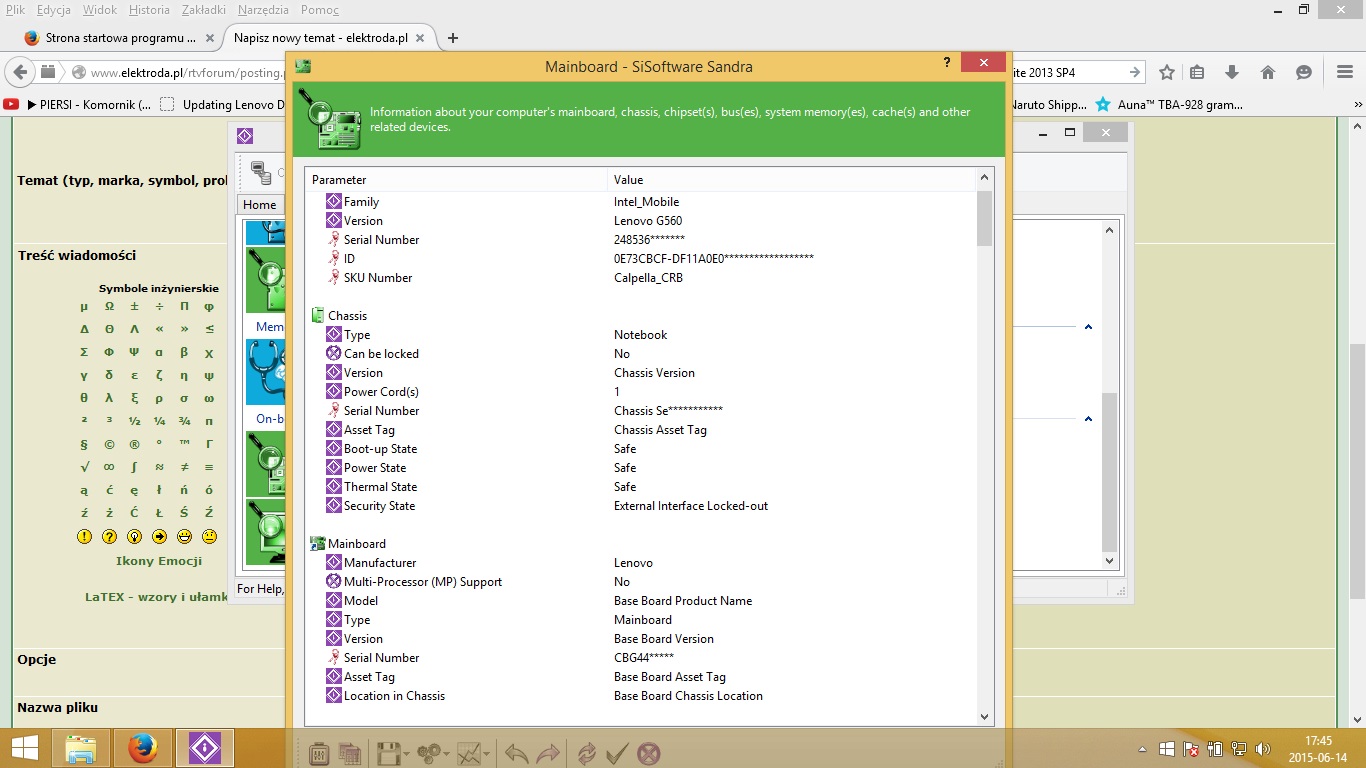The height and width of the screenshot is (768, 1366).
Task: Open Firefox from the Windows taskbar
Action: [x=143, y=748]
